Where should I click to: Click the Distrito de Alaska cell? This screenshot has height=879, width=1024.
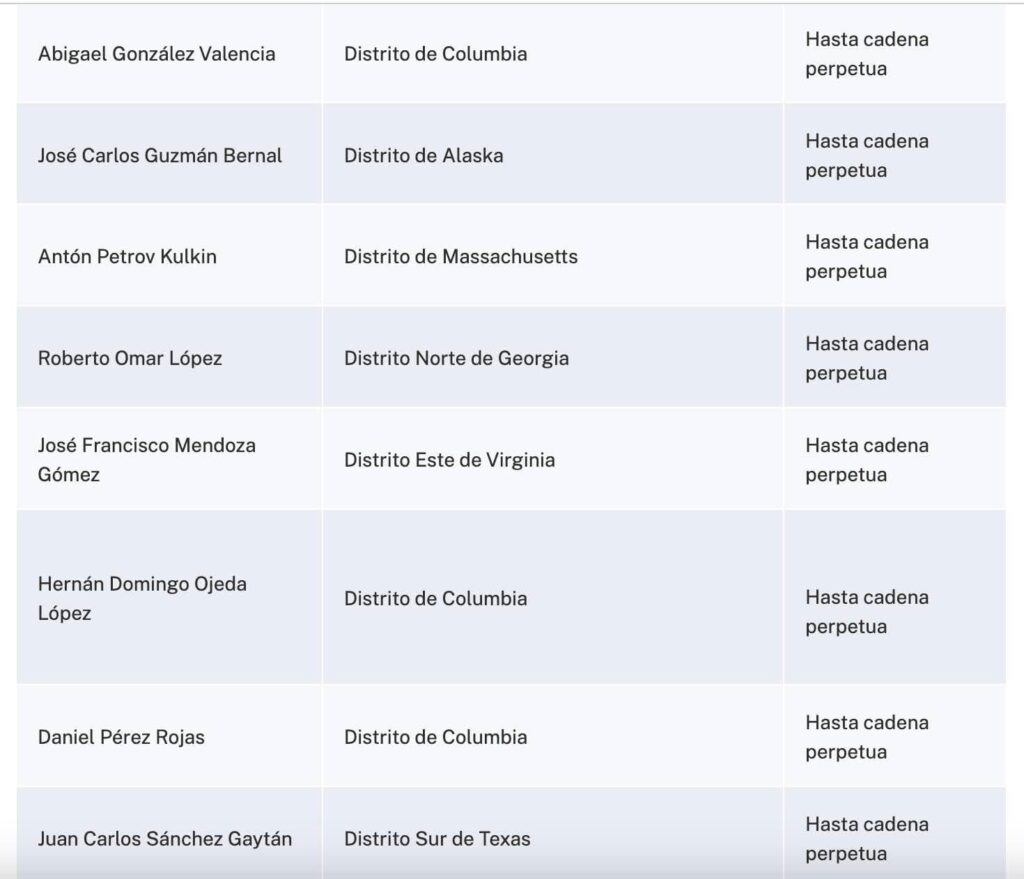[424, 155]
